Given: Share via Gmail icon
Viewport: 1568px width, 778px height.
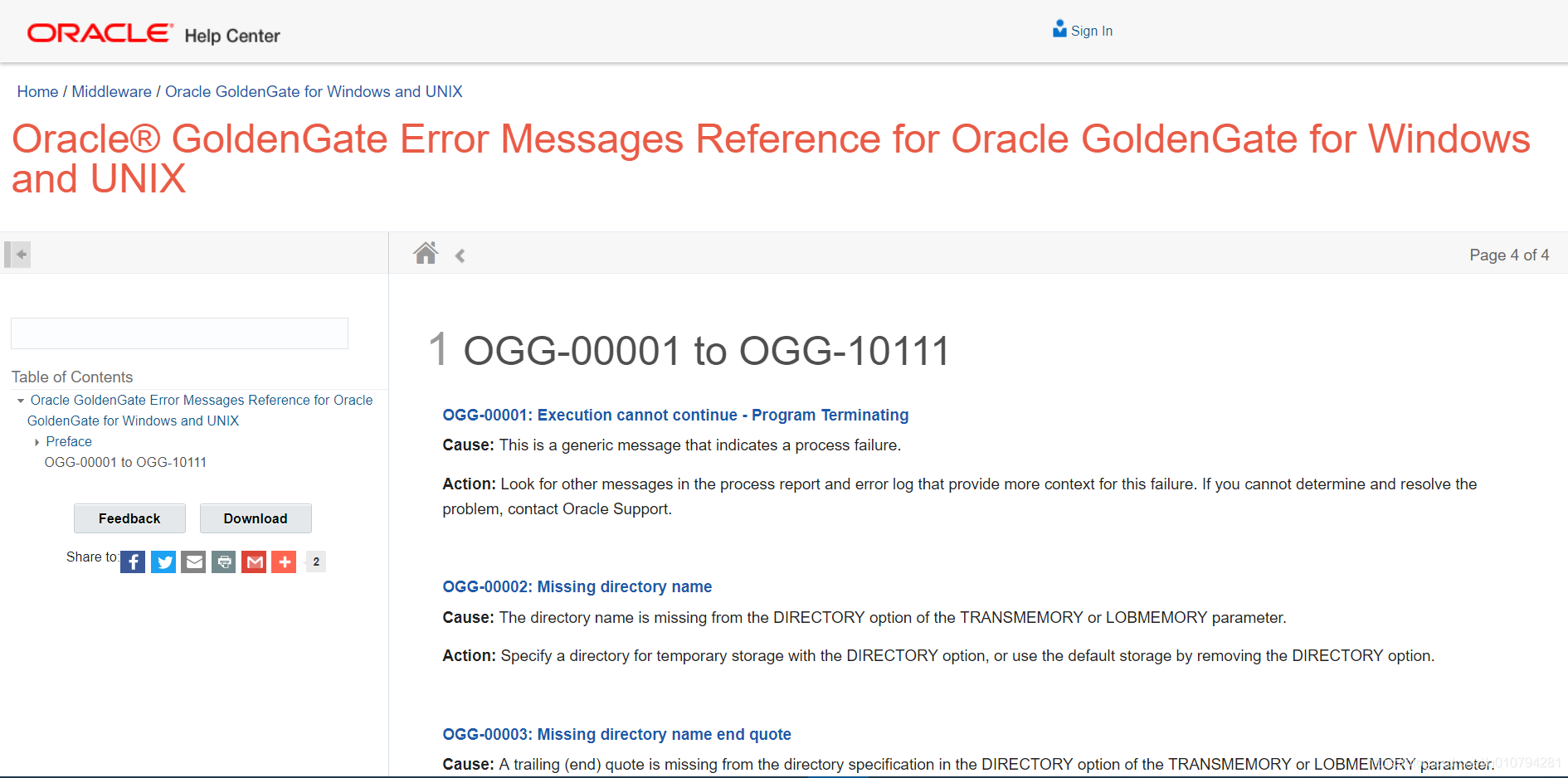Looking at the screenshot, I should [x=254, y=562].
